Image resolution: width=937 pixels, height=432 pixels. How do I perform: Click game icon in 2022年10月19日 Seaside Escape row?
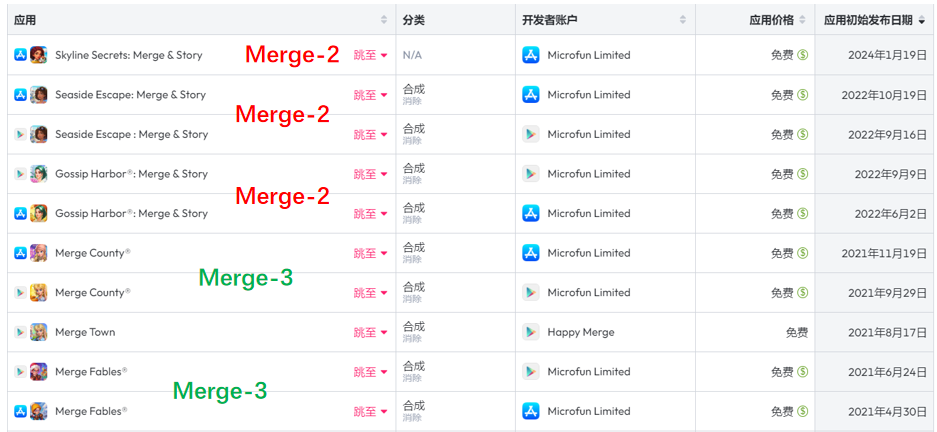click(39, 95)
